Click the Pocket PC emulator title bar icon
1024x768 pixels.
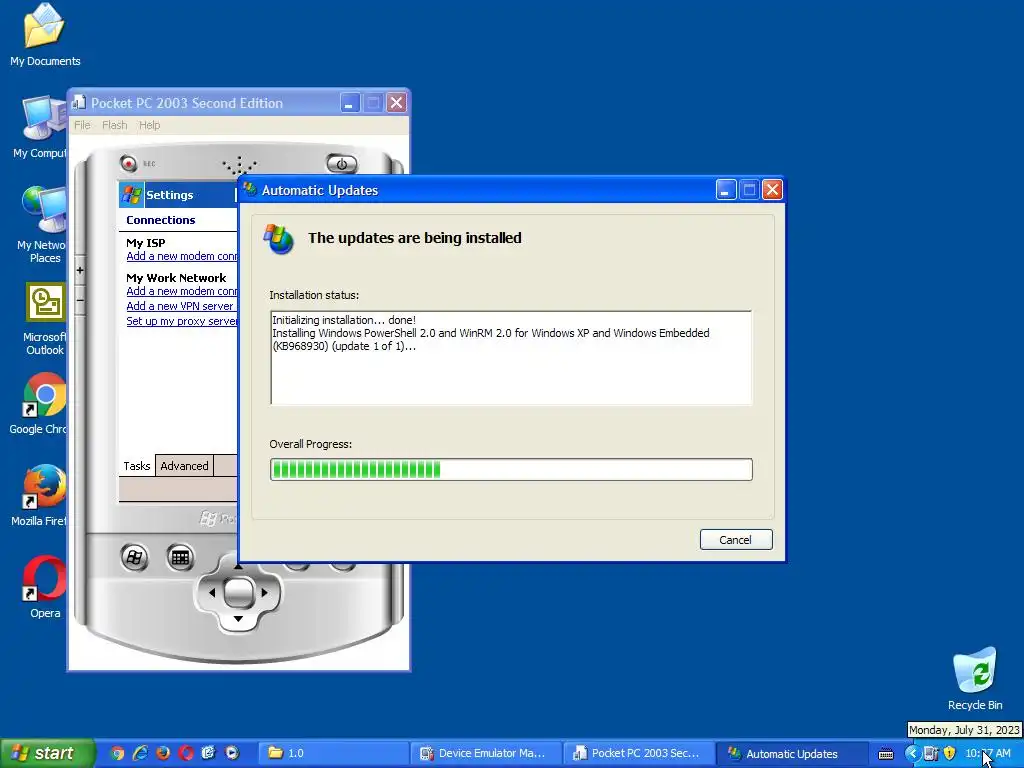pyautogui.click(x=79, y=103)
